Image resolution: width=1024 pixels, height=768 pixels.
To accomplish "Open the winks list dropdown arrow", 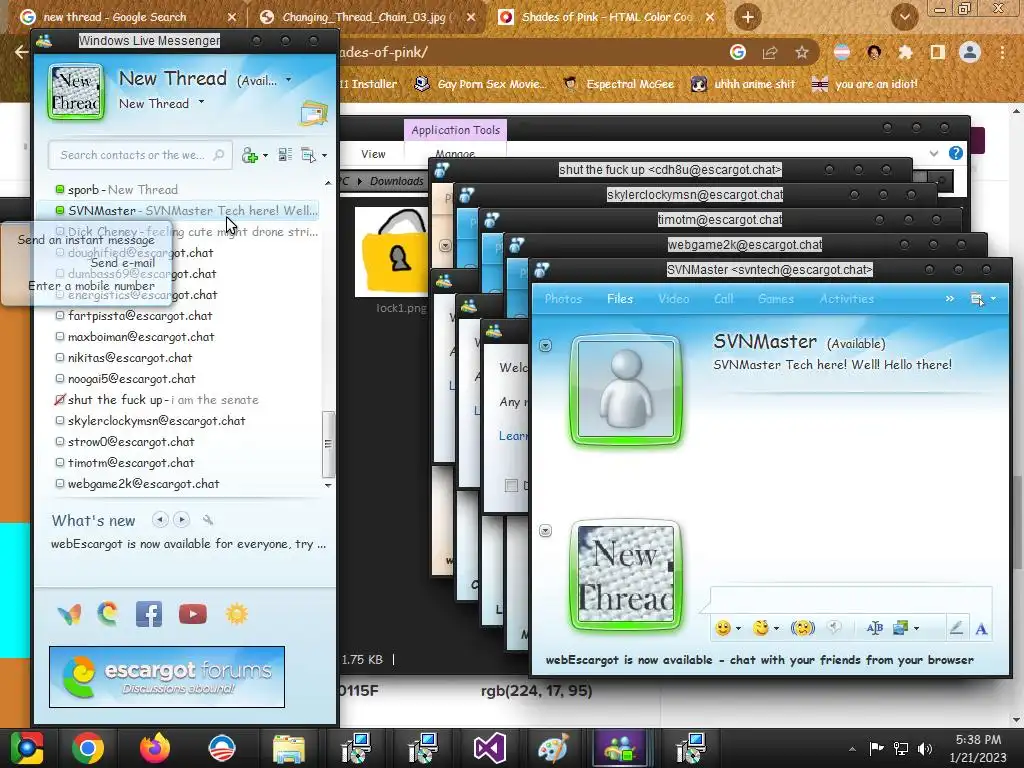I will point(776,628).
